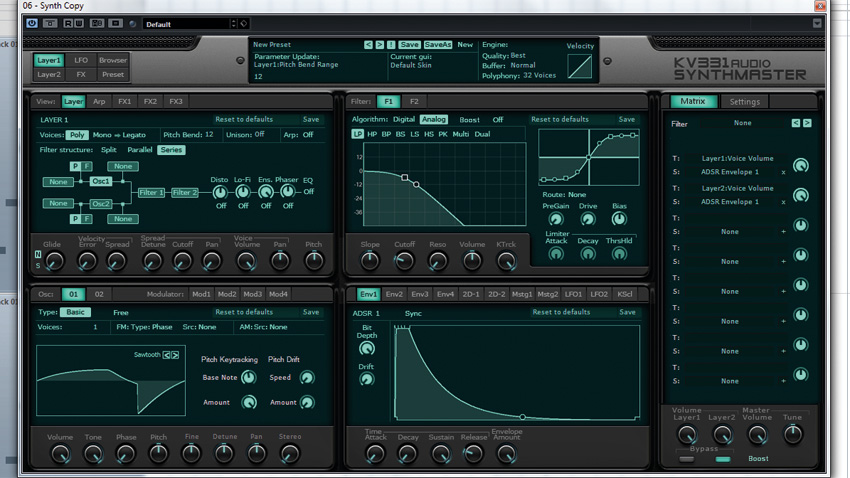Screen dimensions: 850x478
Task: Open the host preset management diamond icon
Action: [244, 23]
